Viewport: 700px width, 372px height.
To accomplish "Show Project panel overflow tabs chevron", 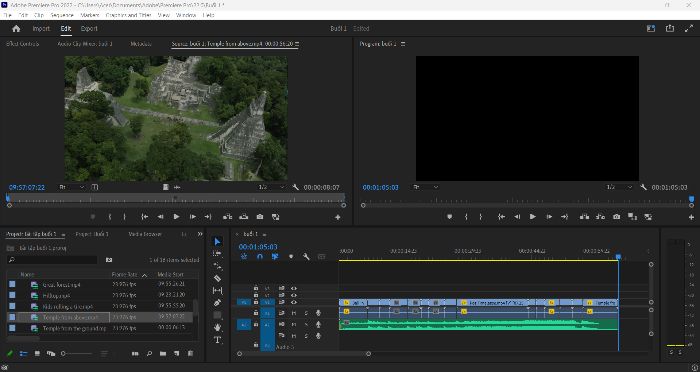I will pyautogui.click(x=200, y=234).
